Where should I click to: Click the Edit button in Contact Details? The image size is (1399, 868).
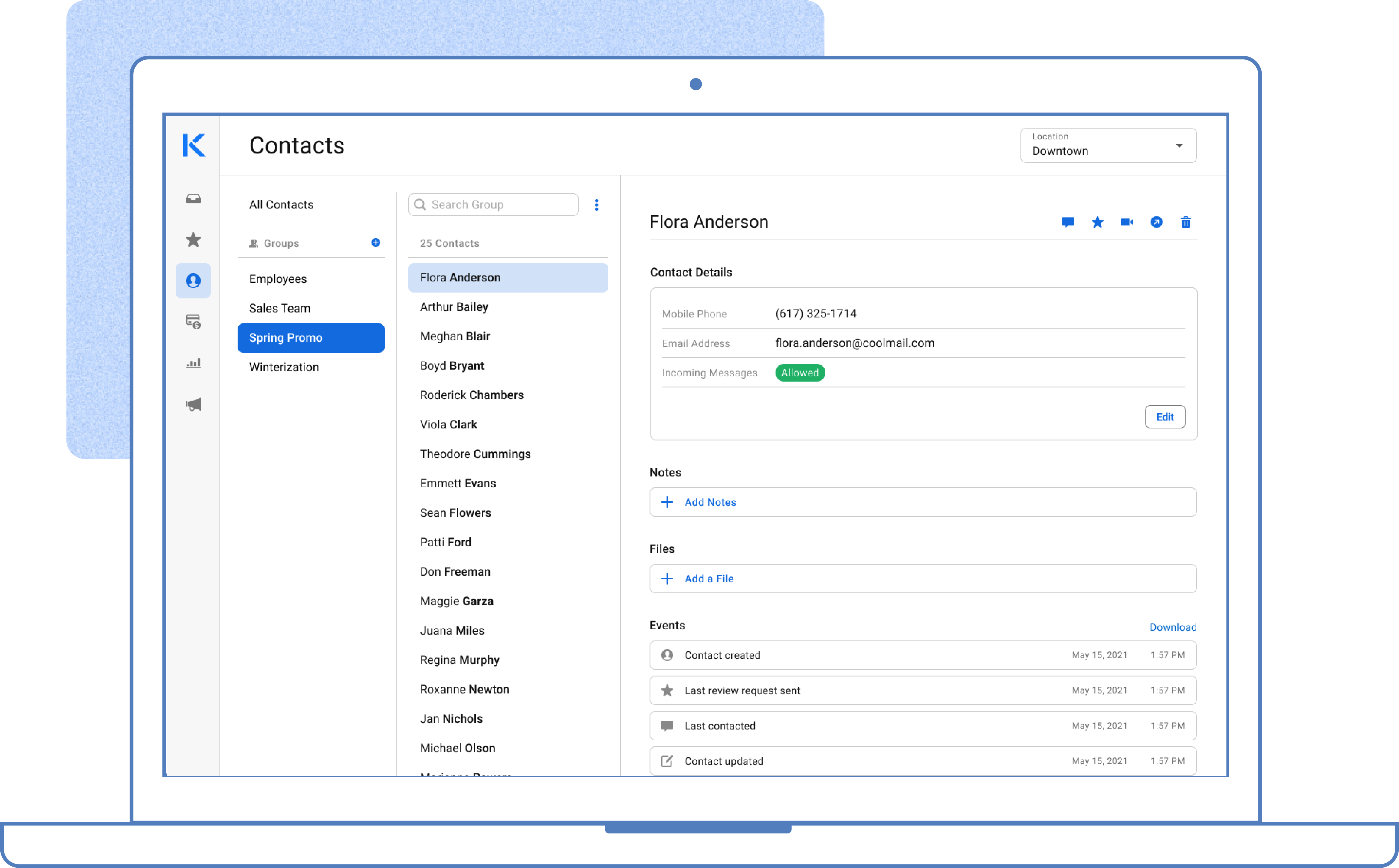point(1165,417)
